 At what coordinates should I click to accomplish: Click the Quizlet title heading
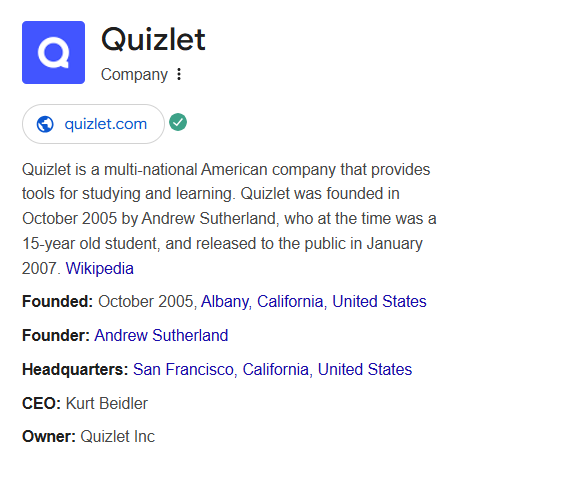153,39
